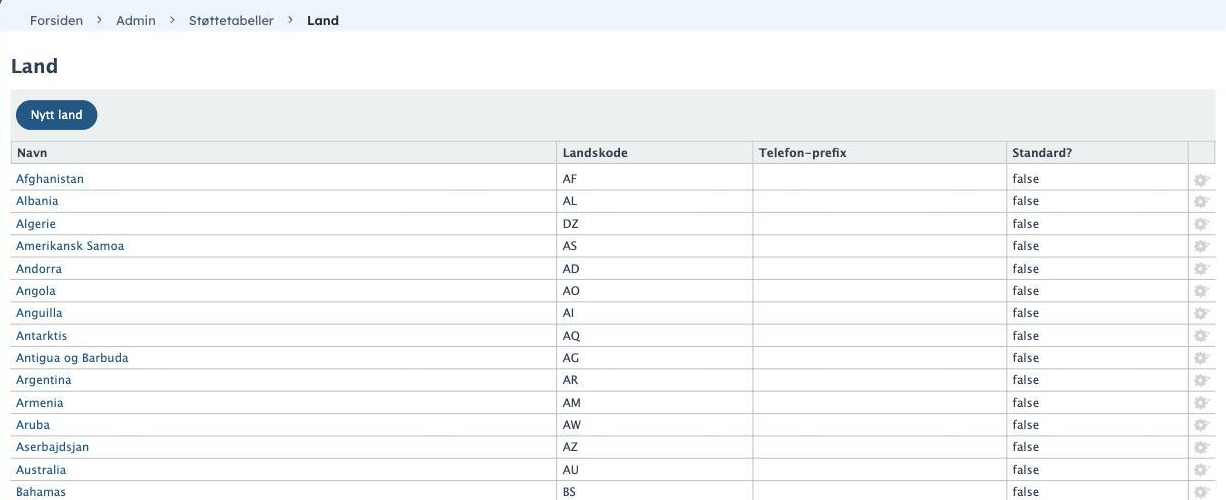This screenshot has width=1226, height=500.
Task: Open the Angola country link
Action: (x=36, y=291)
